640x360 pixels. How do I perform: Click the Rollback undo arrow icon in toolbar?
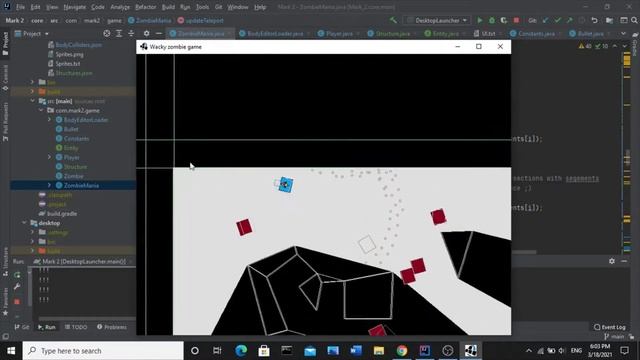tap(594, 20)
